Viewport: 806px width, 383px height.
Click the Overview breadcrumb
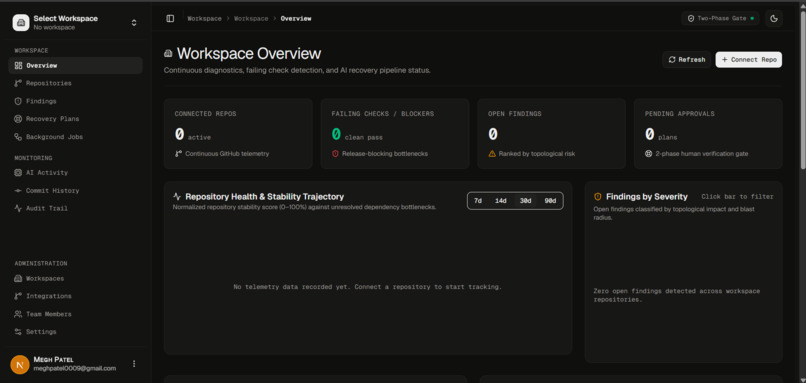coord(296,19)
